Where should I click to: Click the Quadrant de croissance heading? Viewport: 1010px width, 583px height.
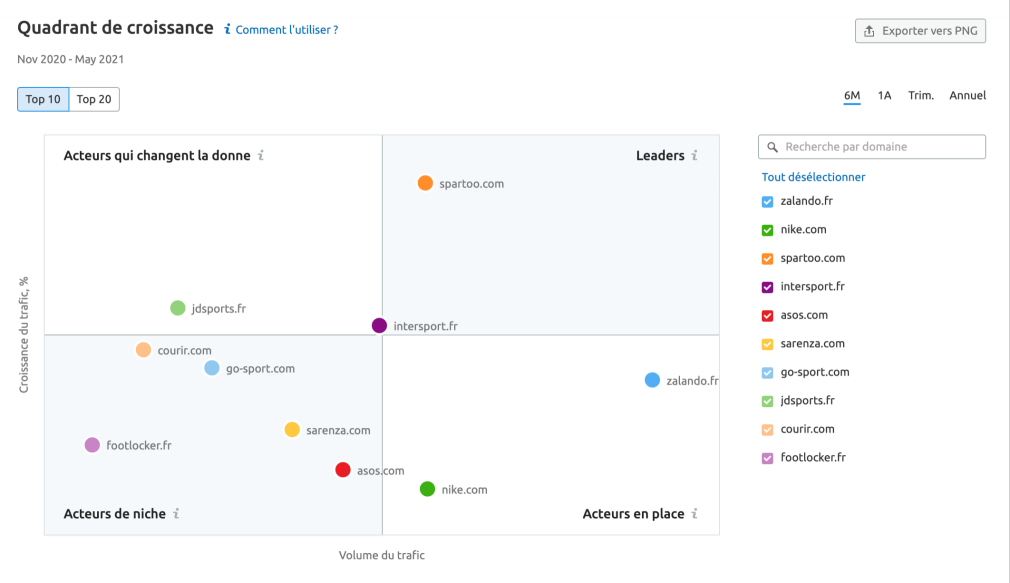(x=115, y=28)
